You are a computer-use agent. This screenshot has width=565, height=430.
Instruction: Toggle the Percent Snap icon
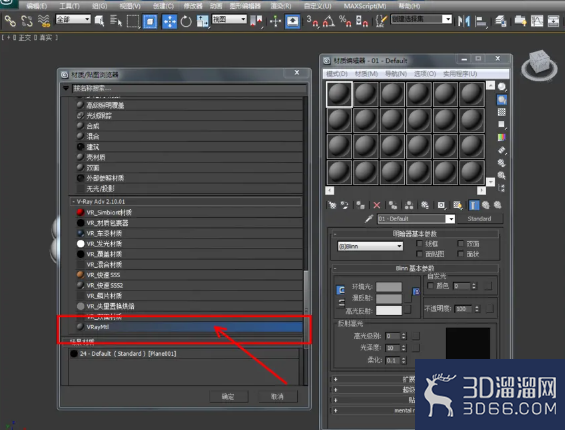click(x=345, y=21)
